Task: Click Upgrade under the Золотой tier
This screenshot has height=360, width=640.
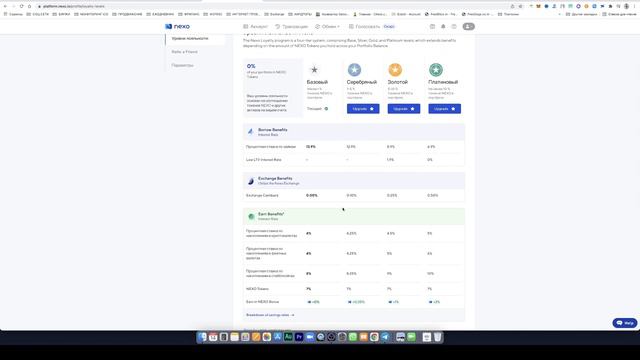Action: (x=404, y=109)
